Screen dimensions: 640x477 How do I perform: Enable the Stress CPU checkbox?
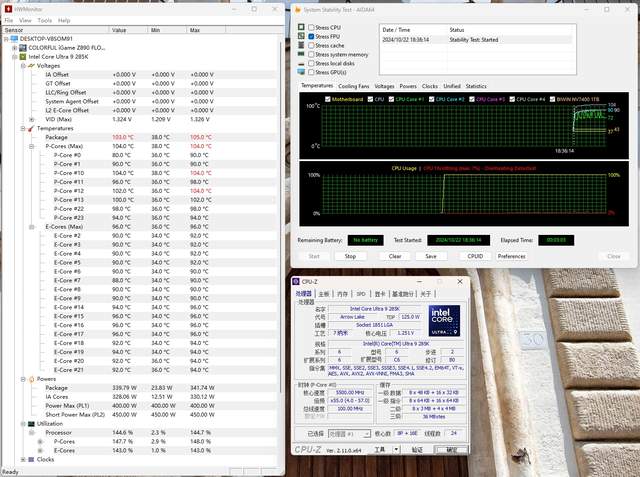[311, 27]
